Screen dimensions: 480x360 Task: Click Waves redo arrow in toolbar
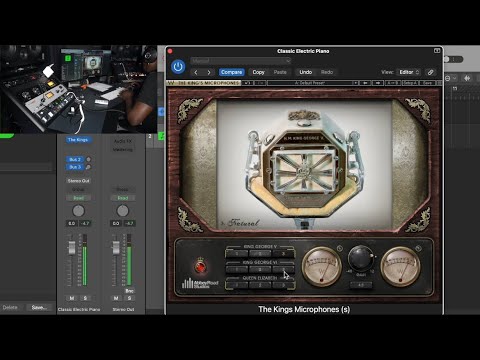(x=260, y=83)
